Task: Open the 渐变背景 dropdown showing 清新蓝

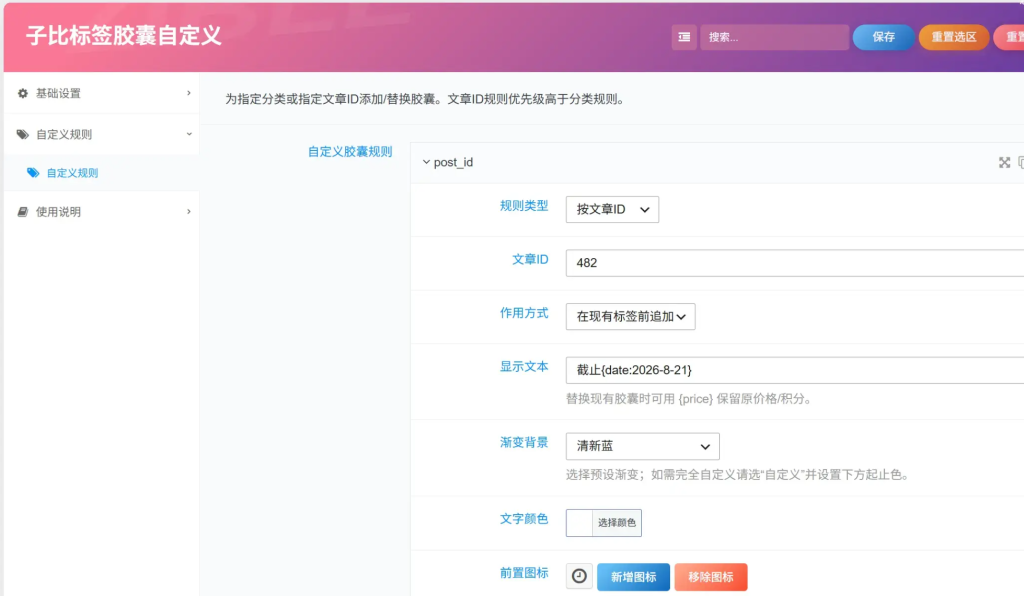Action: pos(643,446)
